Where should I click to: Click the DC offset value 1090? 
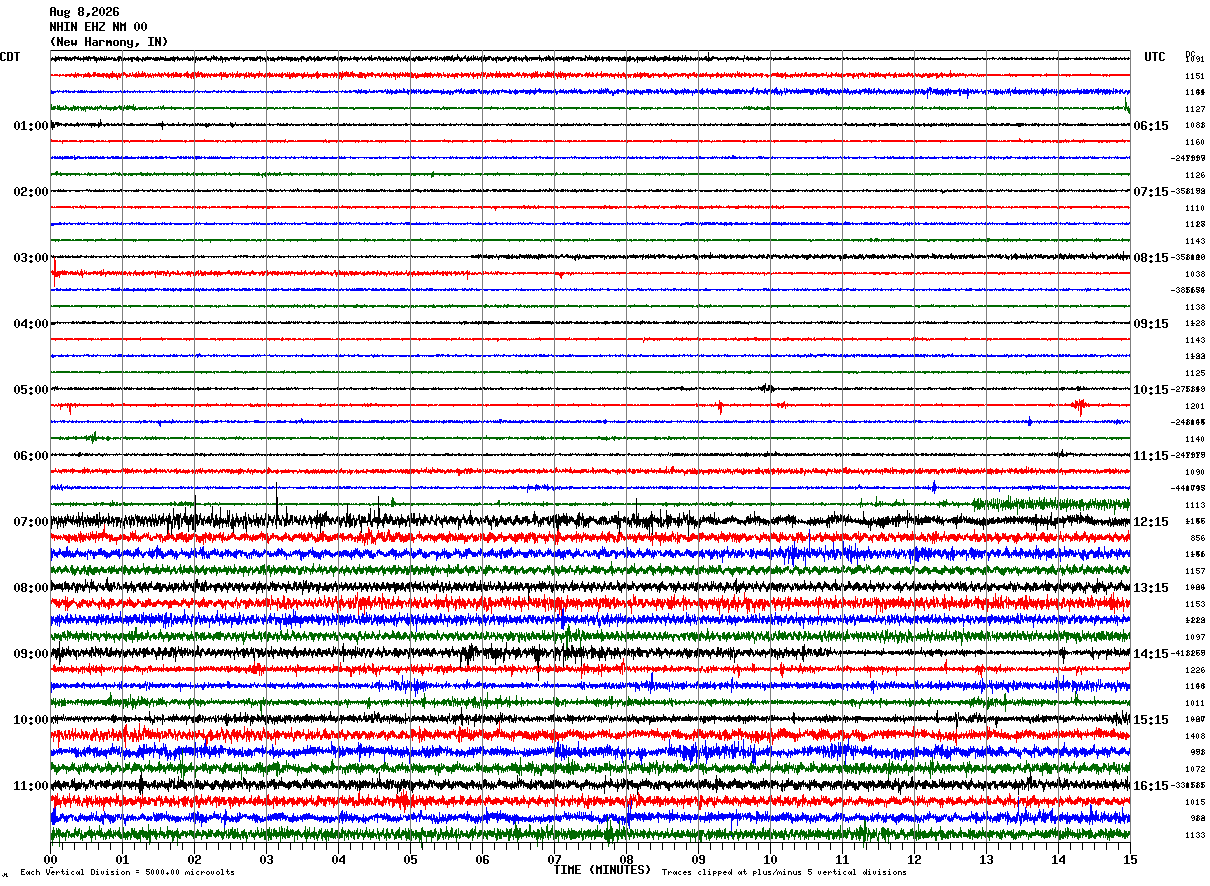tap(1194, 472)
